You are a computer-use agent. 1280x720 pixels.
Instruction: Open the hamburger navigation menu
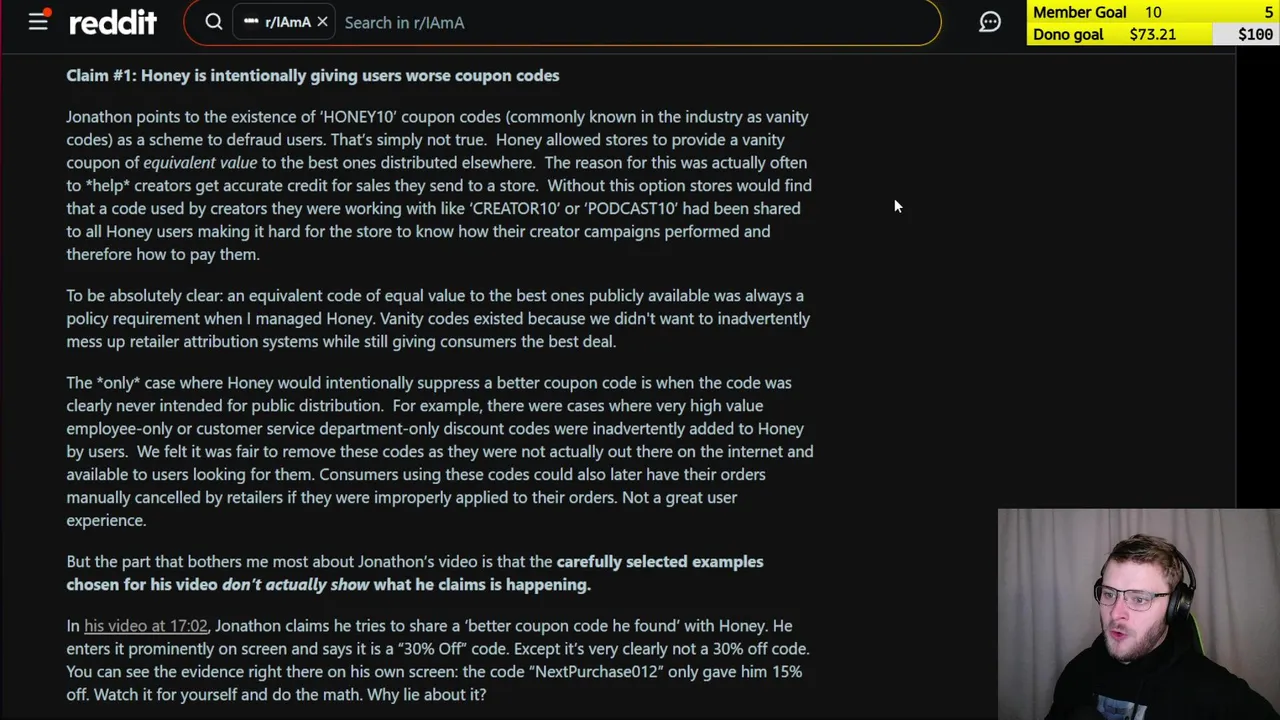38,21
